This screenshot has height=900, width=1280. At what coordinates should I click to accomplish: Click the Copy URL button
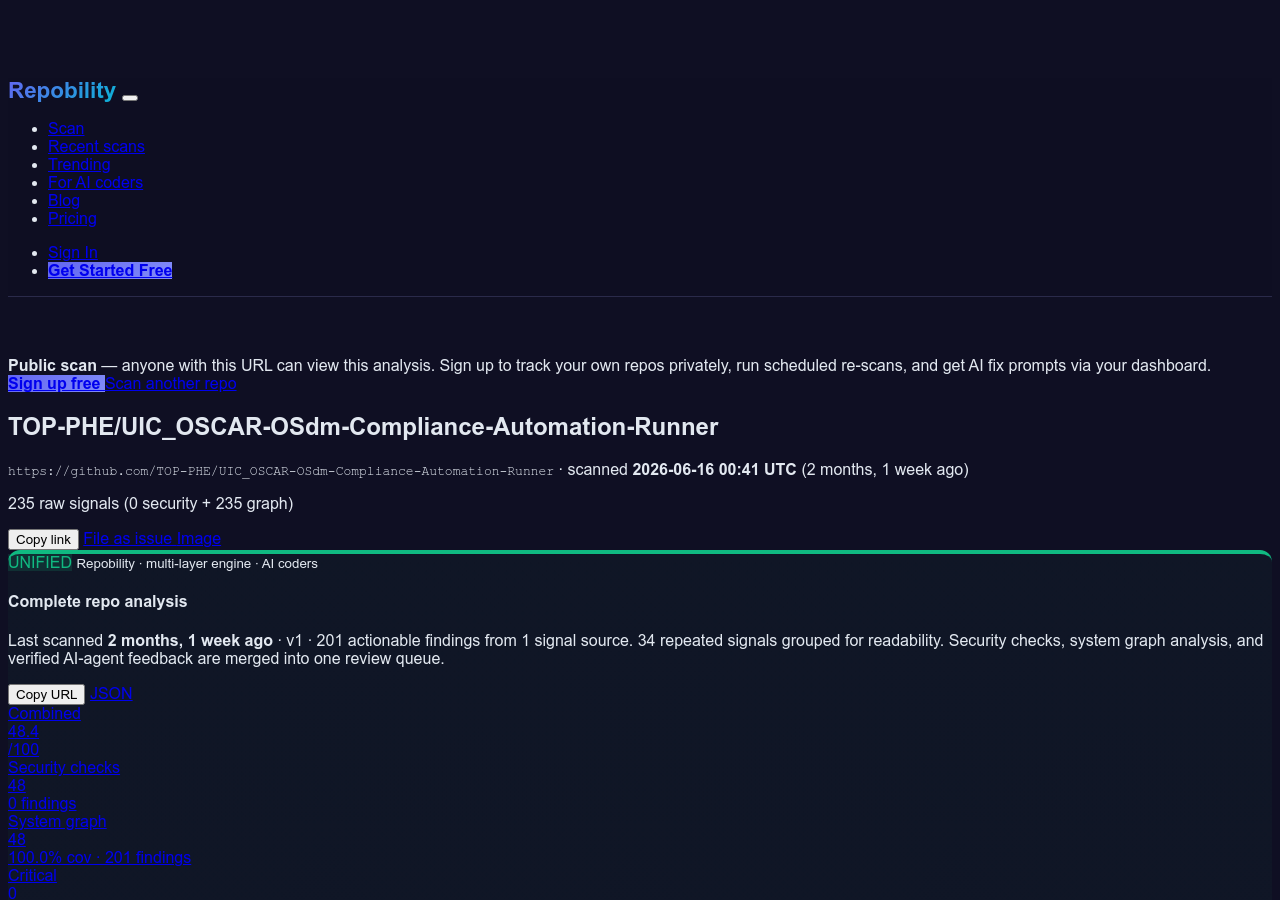click(46, 694)
